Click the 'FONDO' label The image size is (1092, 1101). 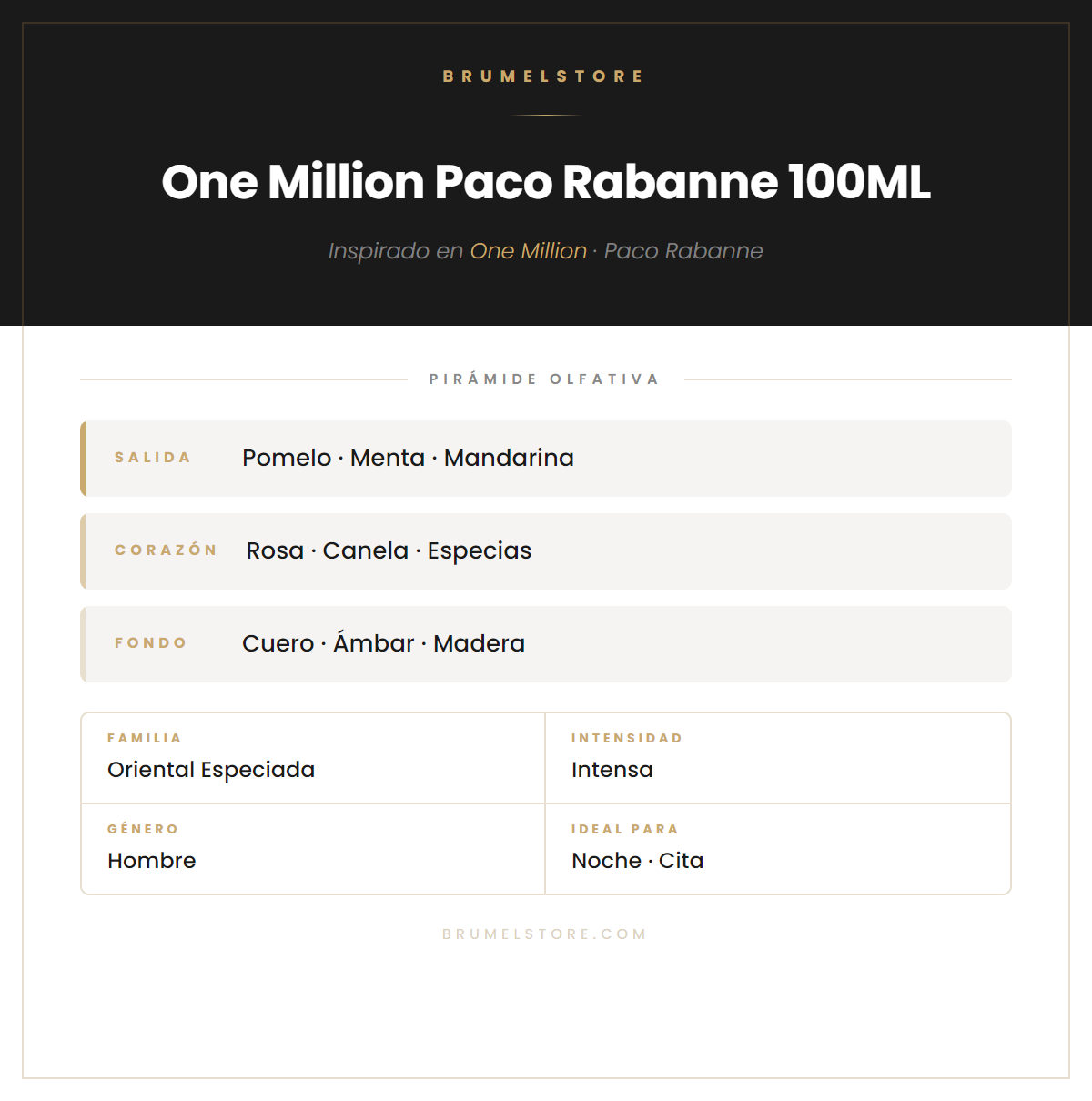pyautogui.click(x=151, y=643)
